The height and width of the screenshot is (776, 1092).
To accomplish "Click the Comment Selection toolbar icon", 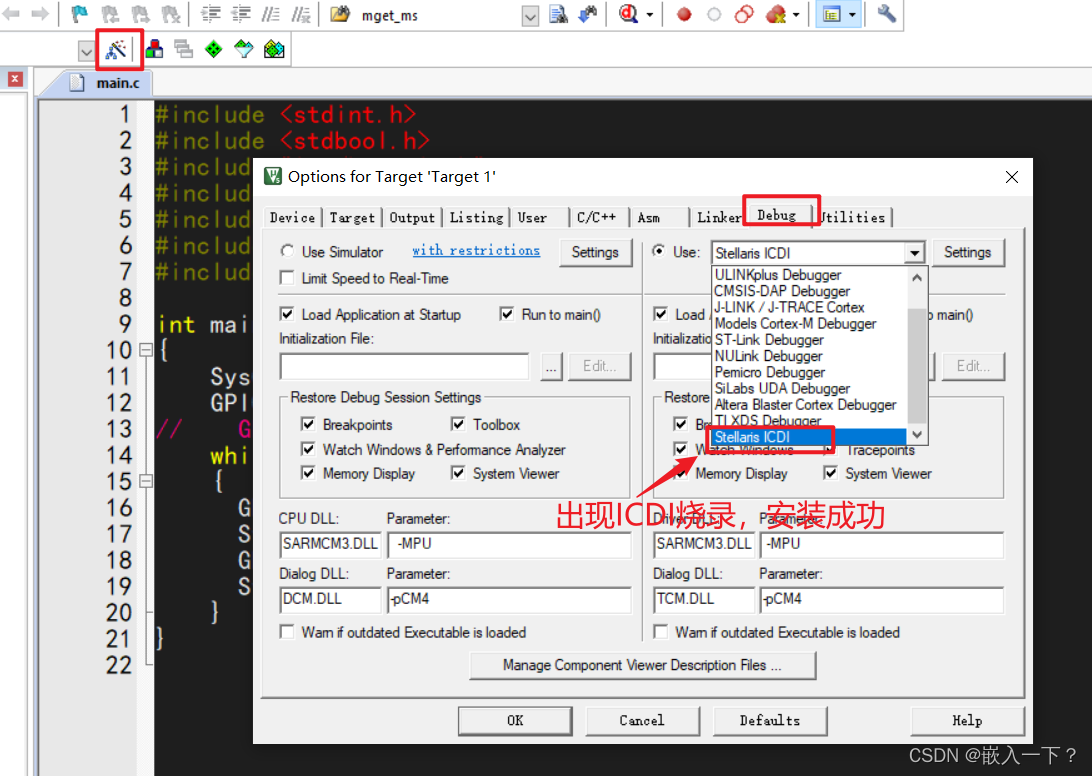I will point(271,13).
